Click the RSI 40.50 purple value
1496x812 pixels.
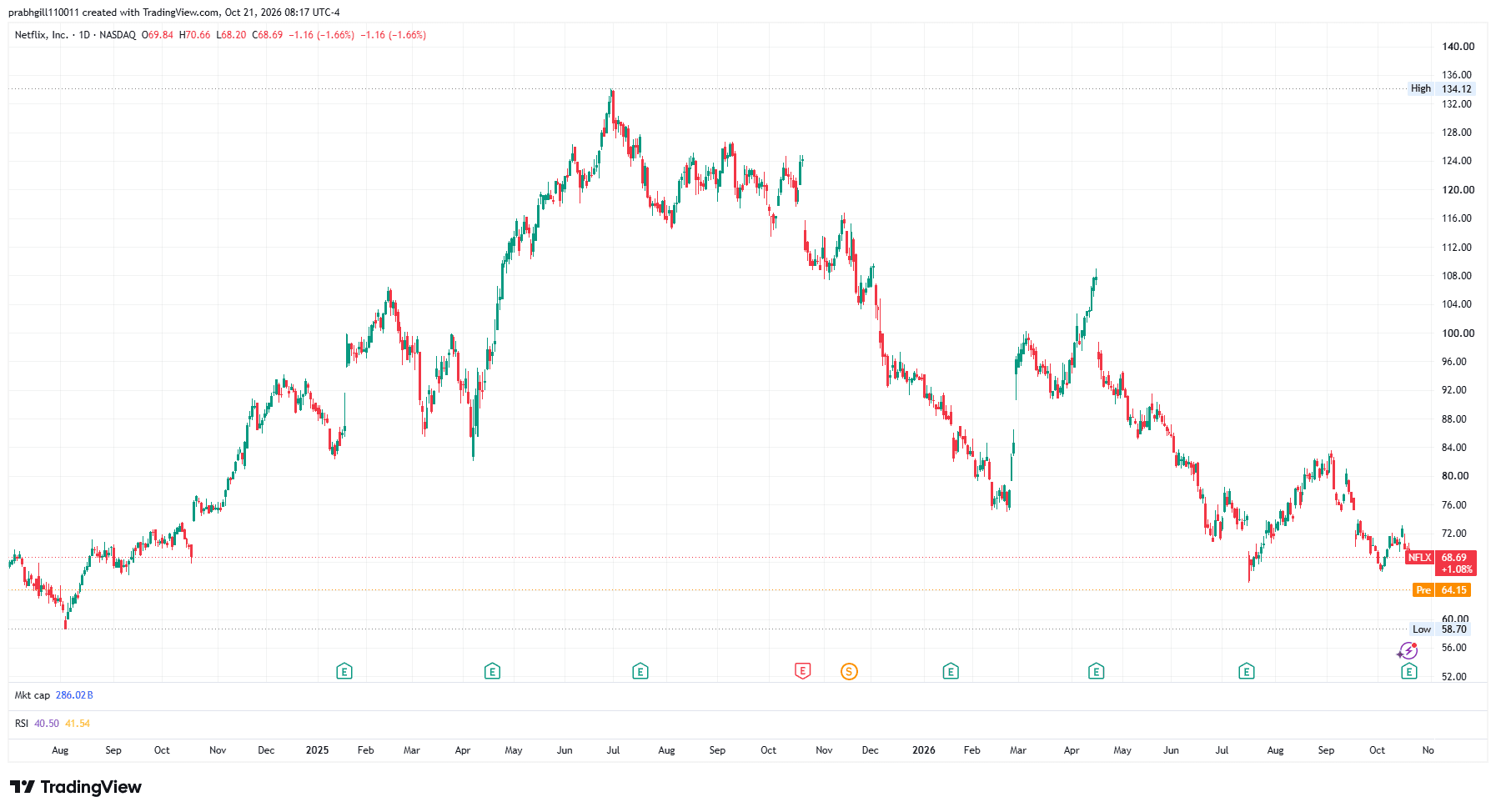pos(47,724)
